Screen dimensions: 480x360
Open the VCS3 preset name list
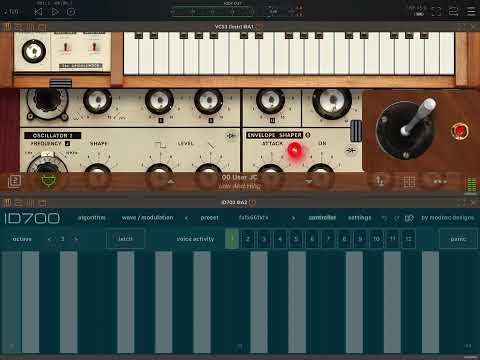[239, 182]
